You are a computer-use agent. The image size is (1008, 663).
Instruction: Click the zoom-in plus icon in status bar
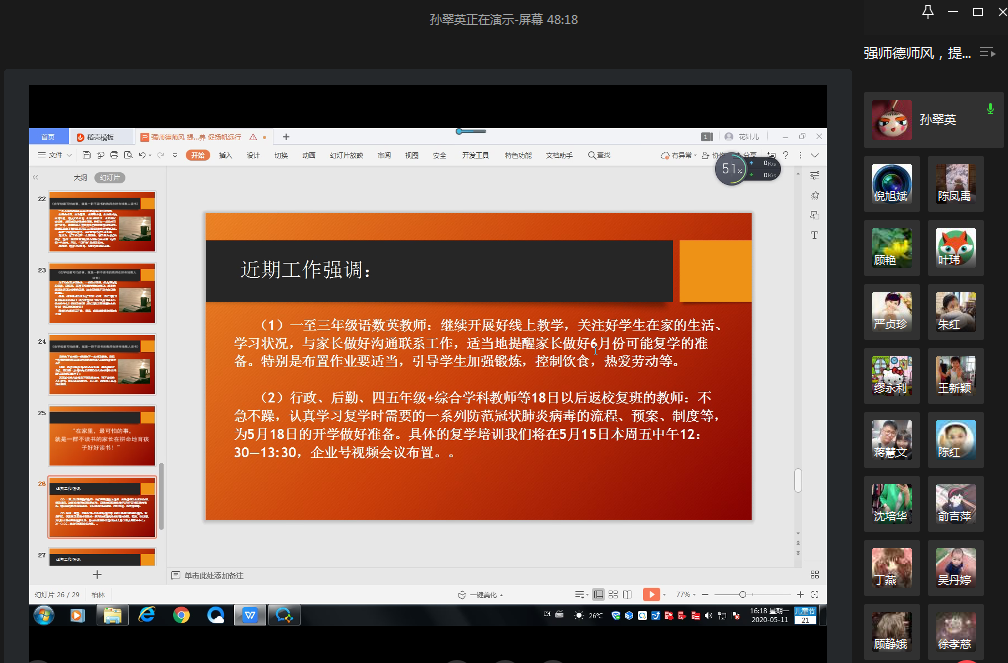coord(800,595)
